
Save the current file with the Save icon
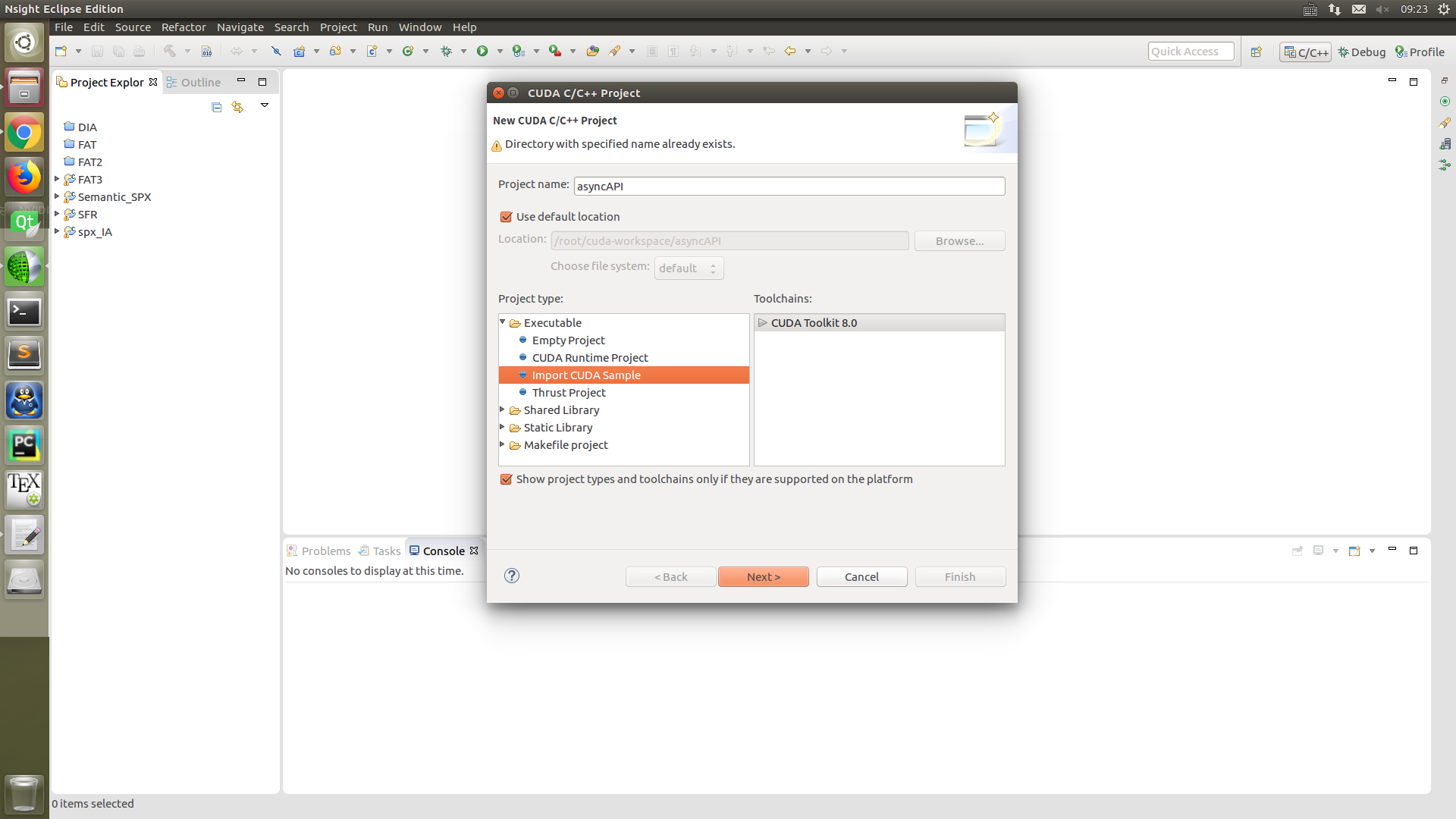(97, 51)
